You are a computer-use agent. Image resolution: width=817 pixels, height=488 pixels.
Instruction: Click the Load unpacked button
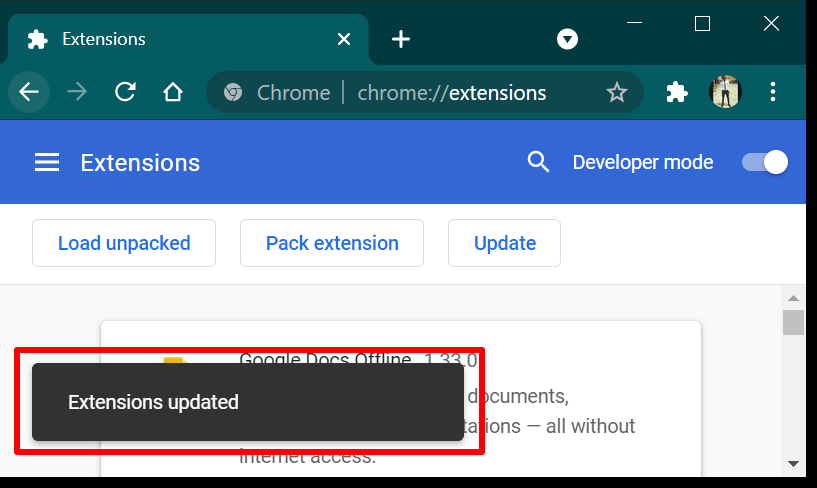click(124, 243)
